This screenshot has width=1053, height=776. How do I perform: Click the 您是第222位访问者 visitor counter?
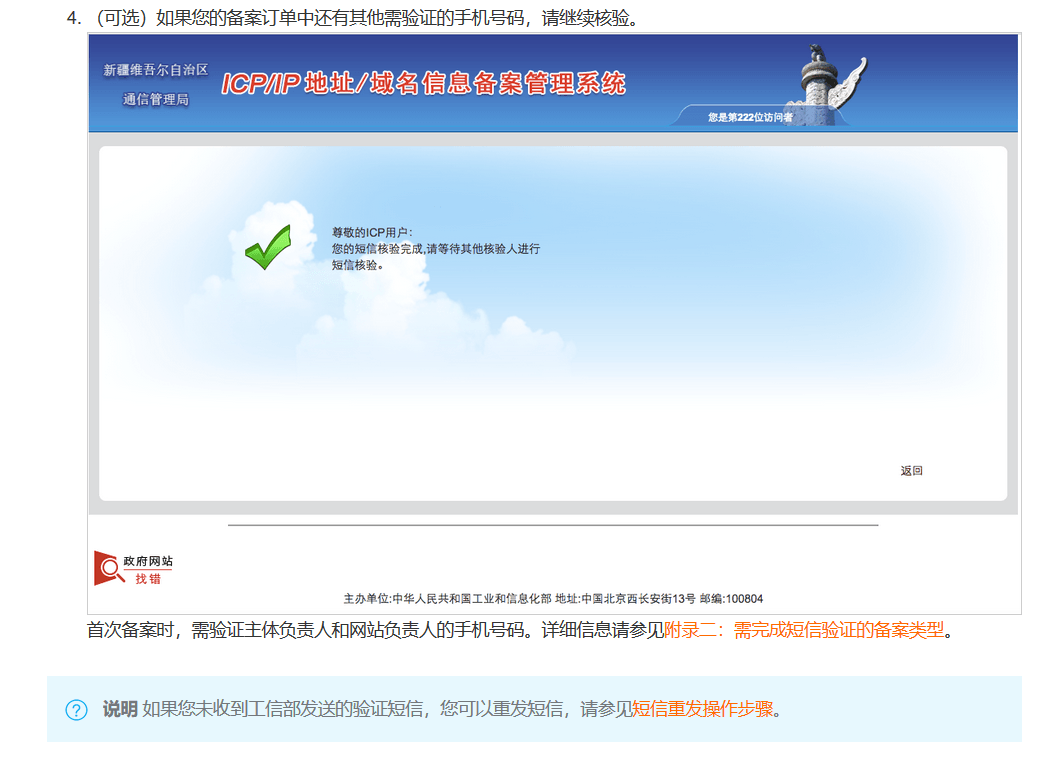(x=750, y=117)
